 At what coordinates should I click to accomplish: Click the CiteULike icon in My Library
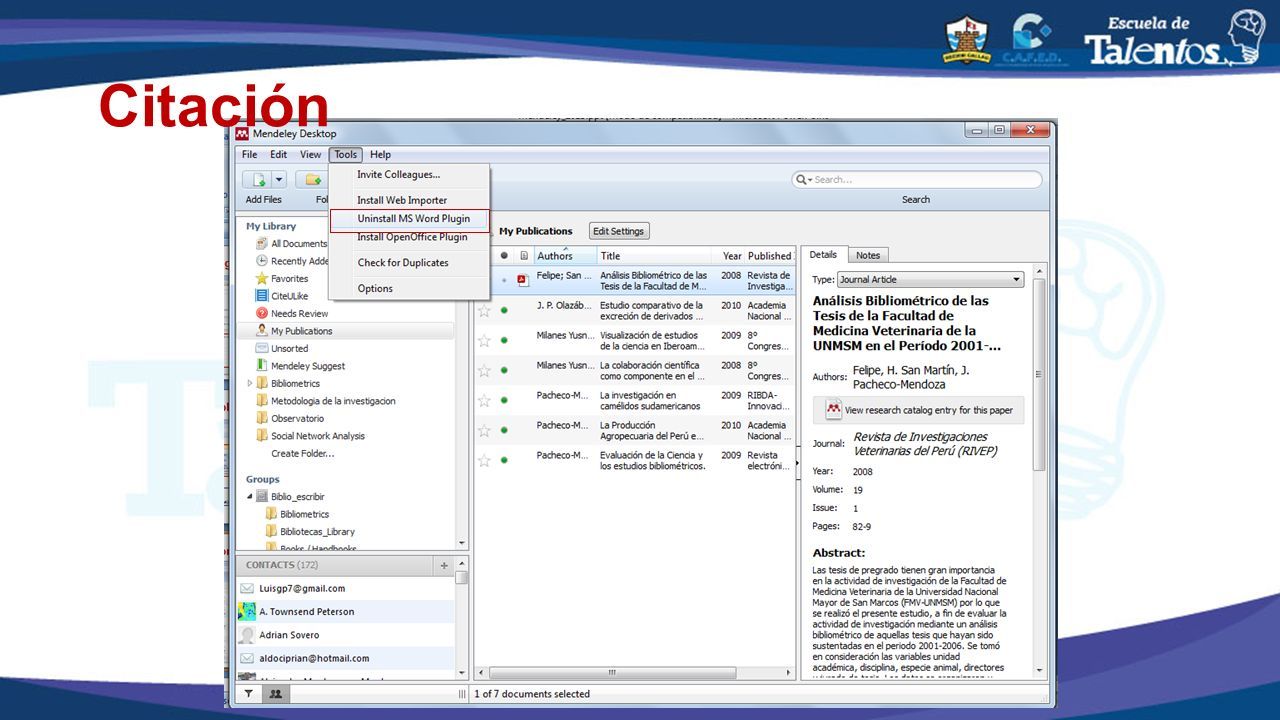[x=262, y=296]
